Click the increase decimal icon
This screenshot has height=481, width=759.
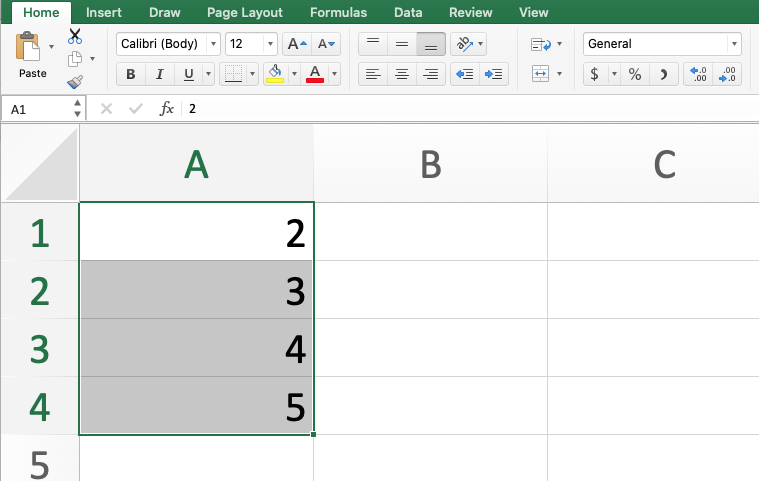click(700, 74)
